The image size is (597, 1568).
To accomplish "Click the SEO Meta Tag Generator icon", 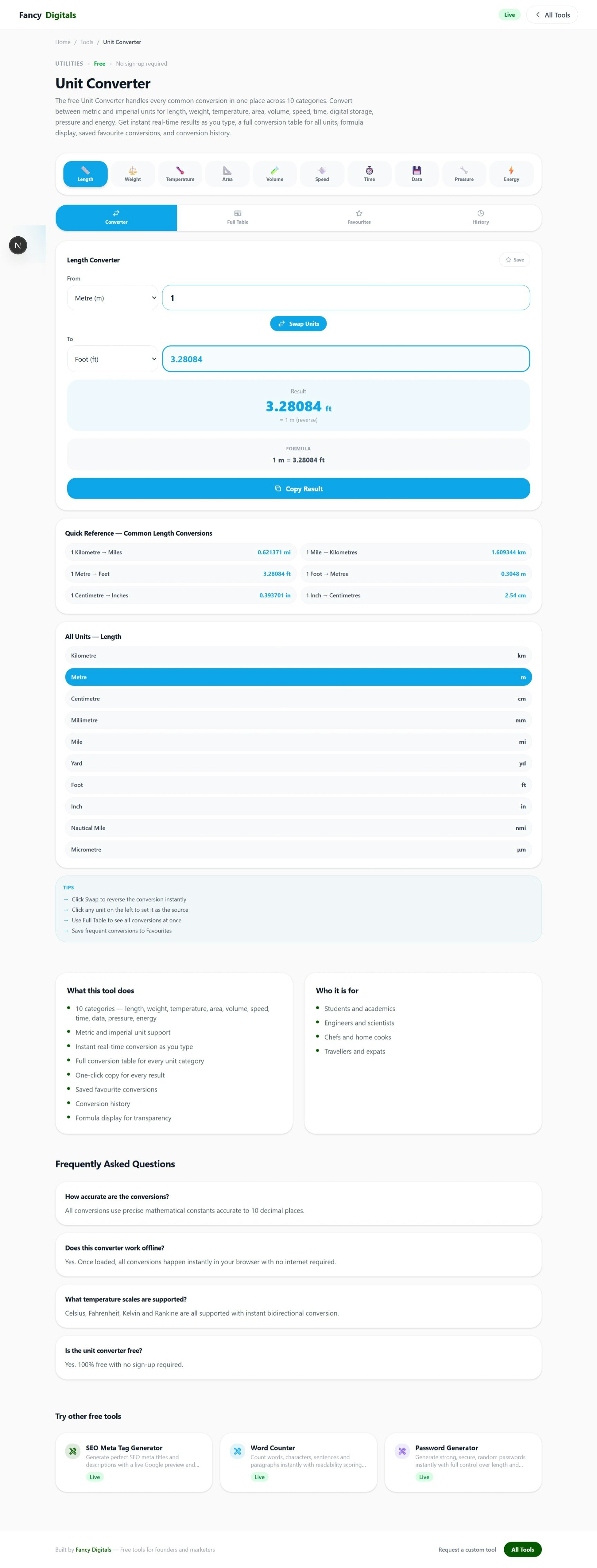I will [x=73, y=1451].
